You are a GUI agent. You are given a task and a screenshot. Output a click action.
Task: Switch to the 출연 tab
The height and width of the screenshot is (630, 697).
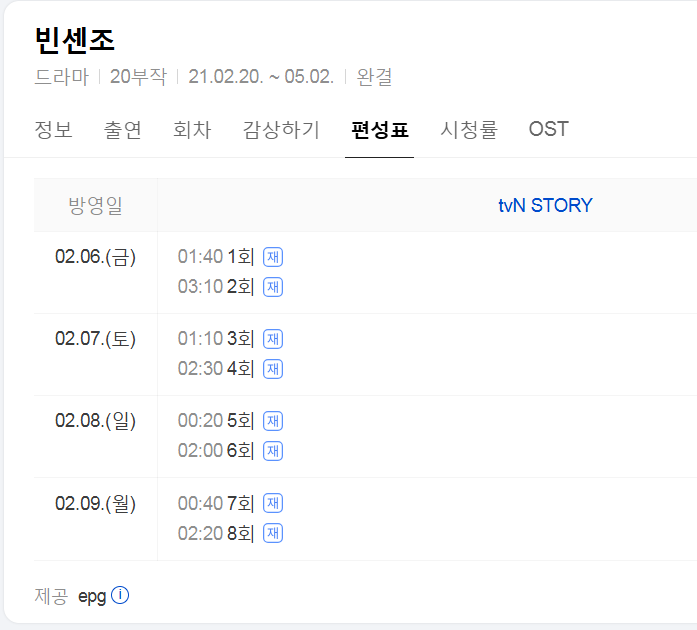point(122,130)
